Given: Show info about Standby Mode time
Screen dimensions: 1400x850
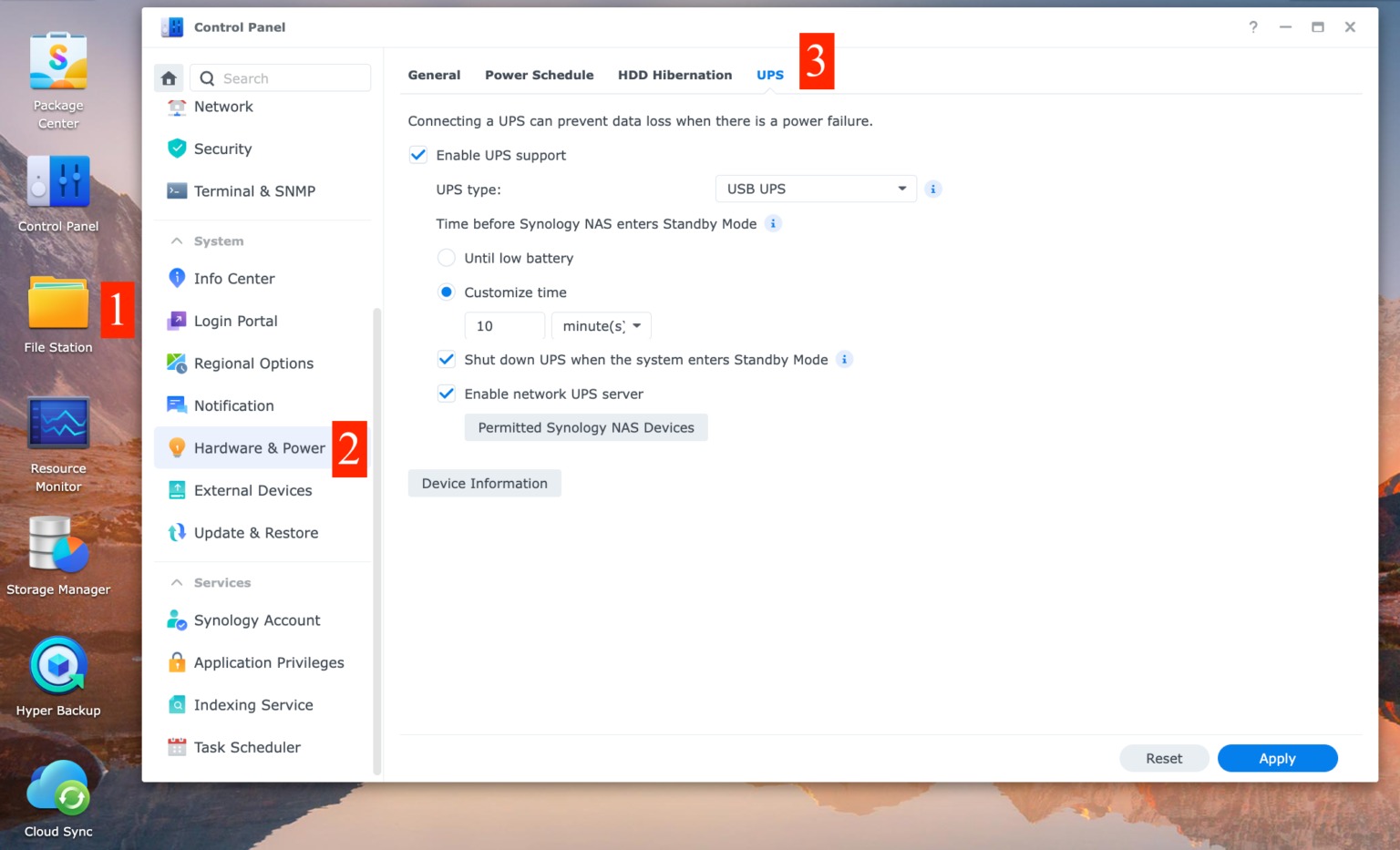Looking at the screenshot, I should pyautogui.click(x=773, y=223).
